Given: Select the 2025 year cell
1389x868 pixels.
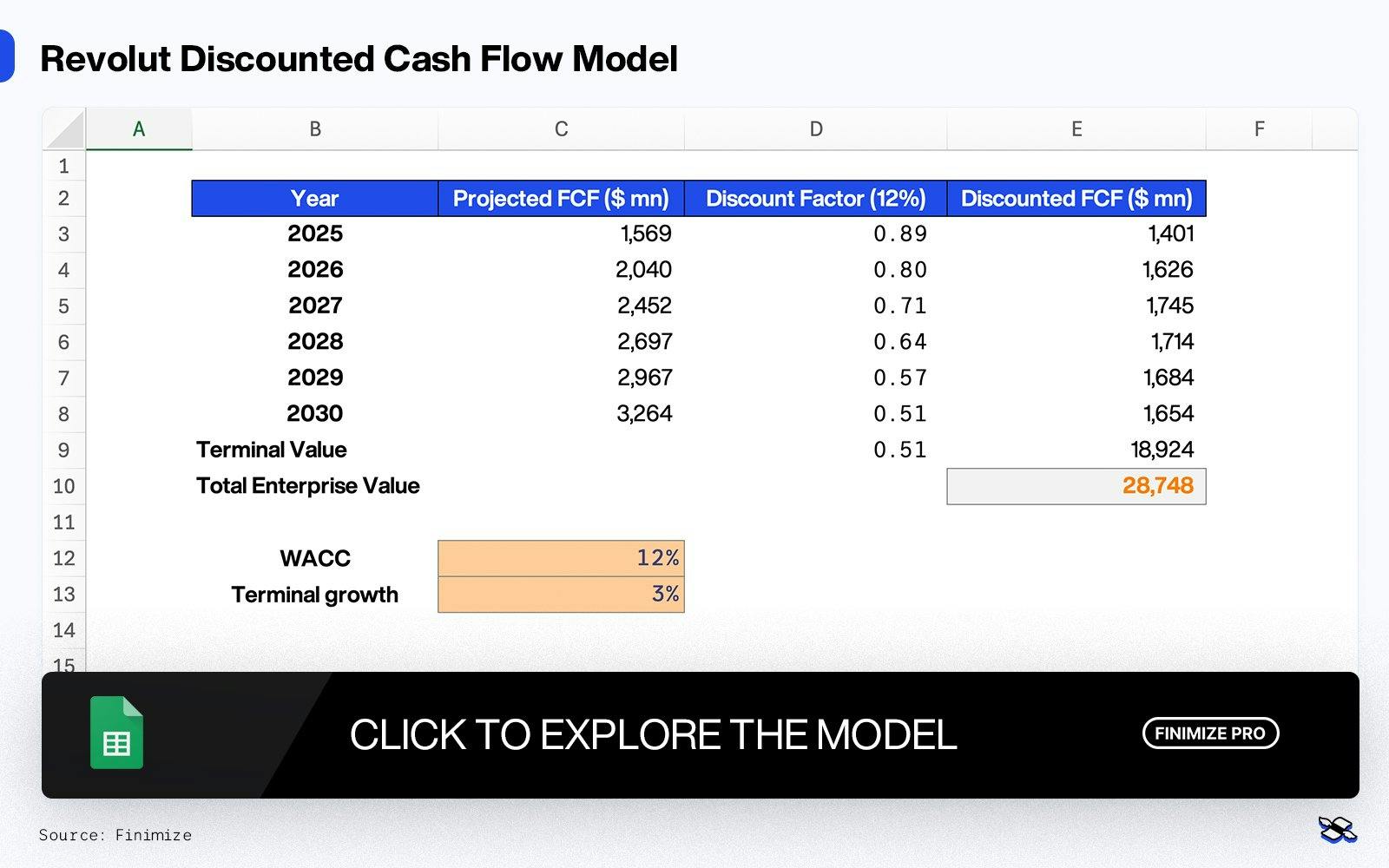Looking at the screenshot, I should (x=315, y=234).
